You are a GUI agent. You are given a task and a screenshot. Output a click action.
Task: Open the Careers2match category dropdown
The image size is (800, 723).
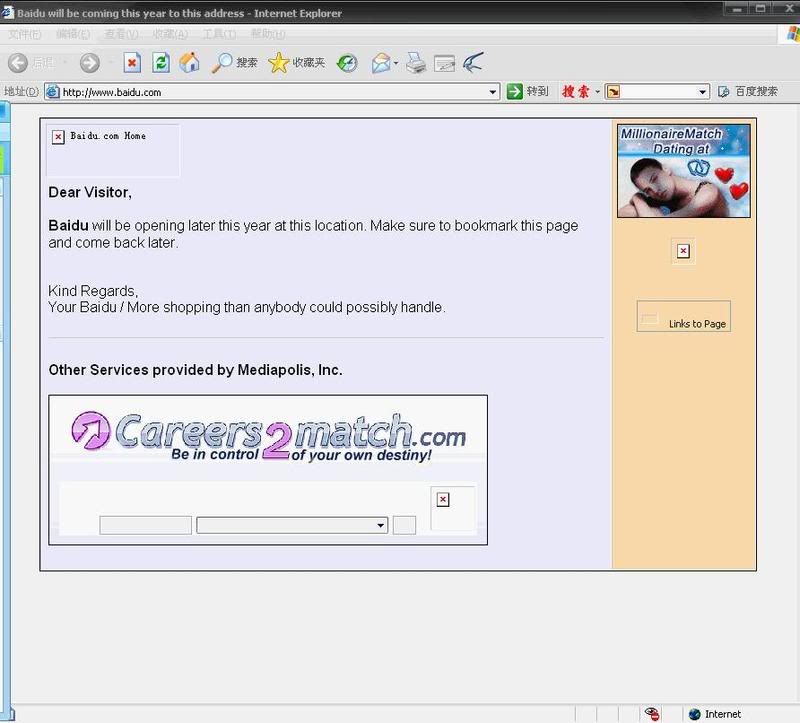click(381, 526)
